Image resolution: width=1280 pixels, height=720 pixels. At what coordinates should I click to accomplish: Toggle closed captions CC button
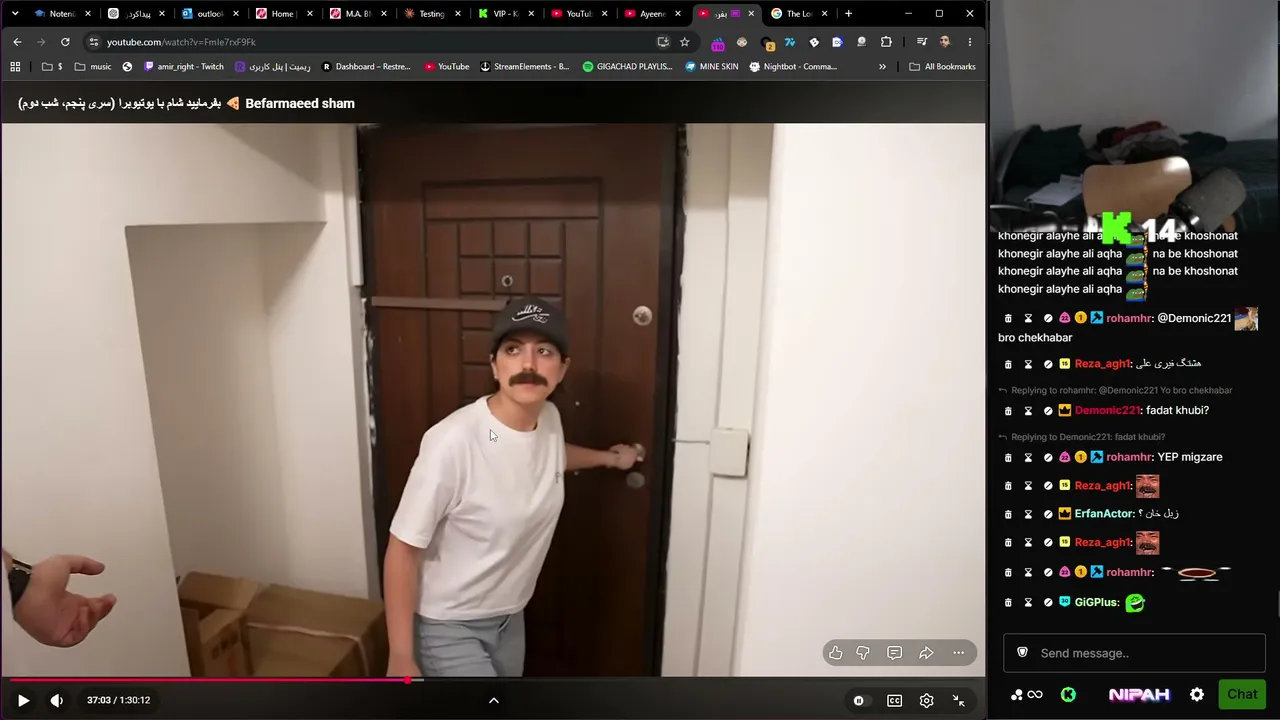point(895,700)
